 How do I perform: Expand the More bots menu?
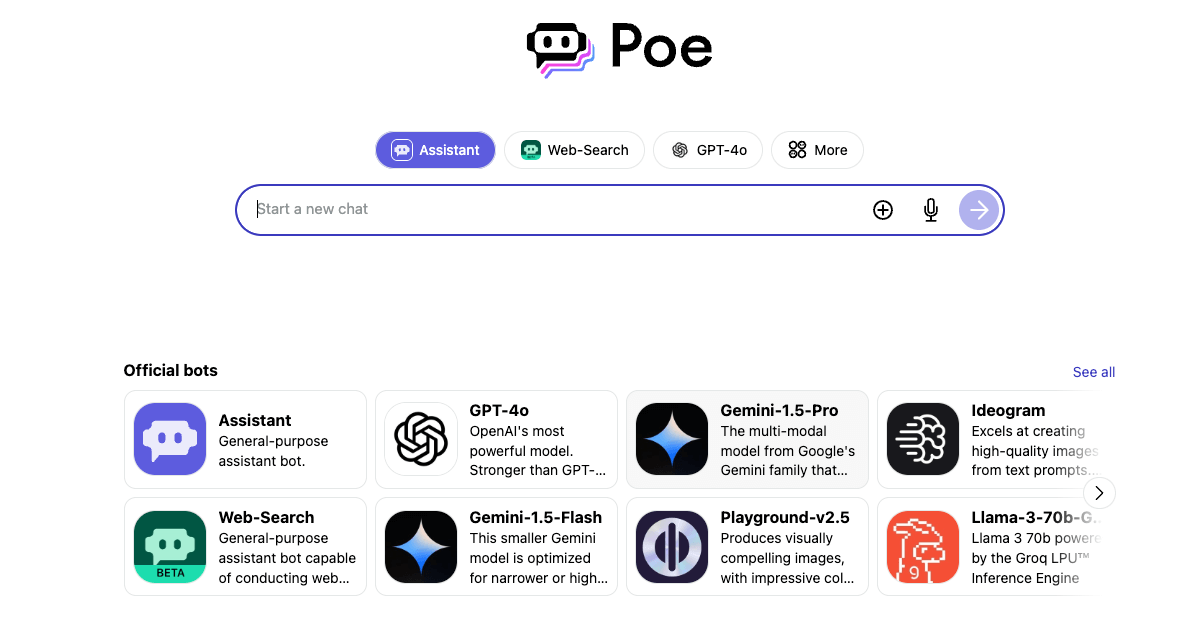[x=817, y=149]
